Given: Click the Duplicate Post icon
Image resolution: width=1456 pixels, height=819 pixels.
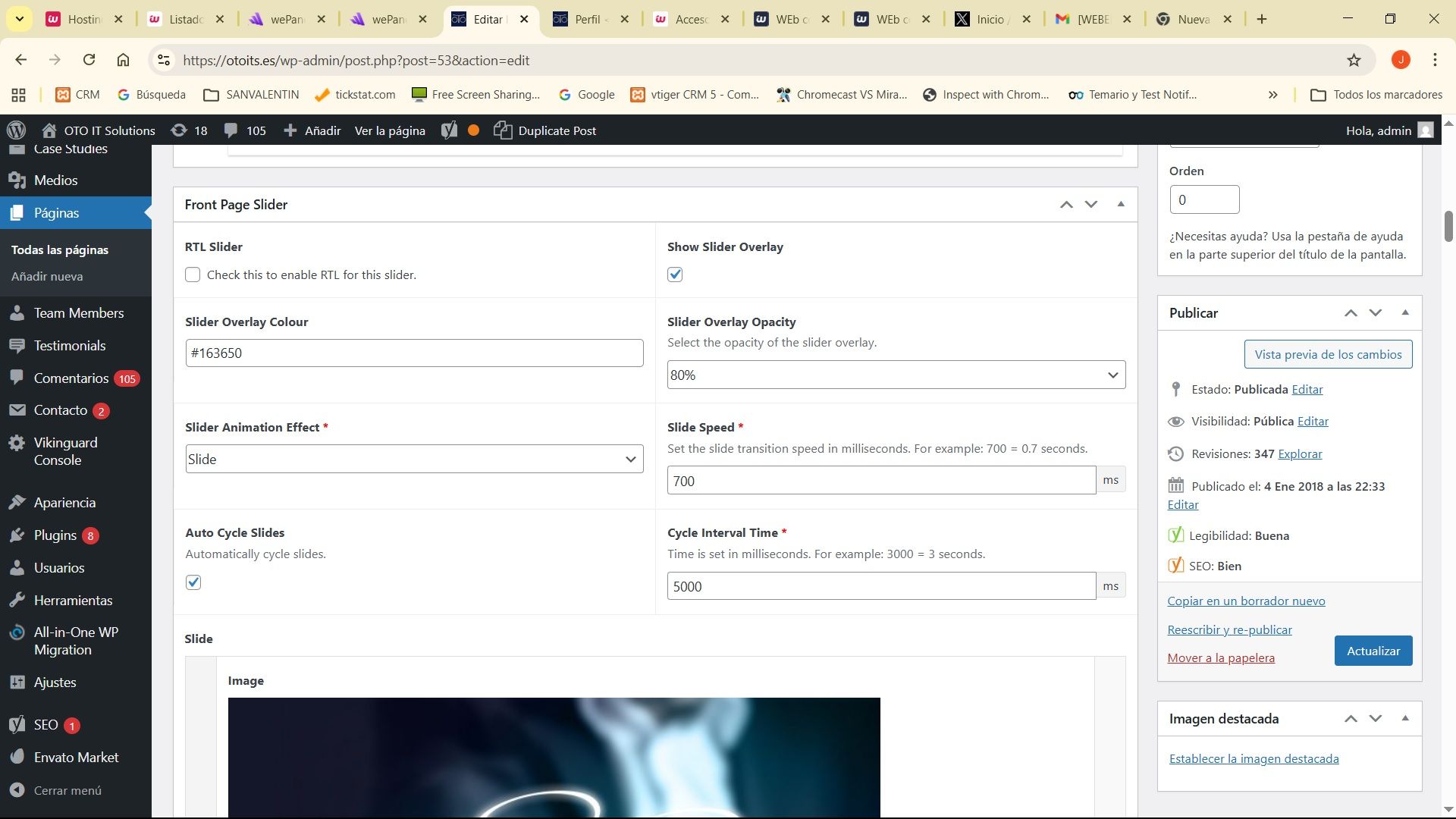Looking at the screenshot, I should tap(503, 130).
